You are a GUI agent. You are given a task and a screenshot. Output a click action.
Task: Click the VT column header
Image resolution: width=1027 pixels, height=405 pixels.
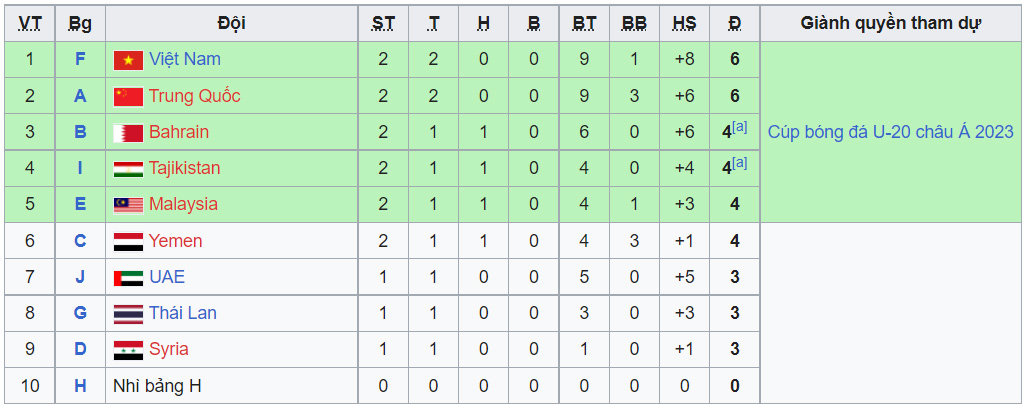[x=30, y=23]
